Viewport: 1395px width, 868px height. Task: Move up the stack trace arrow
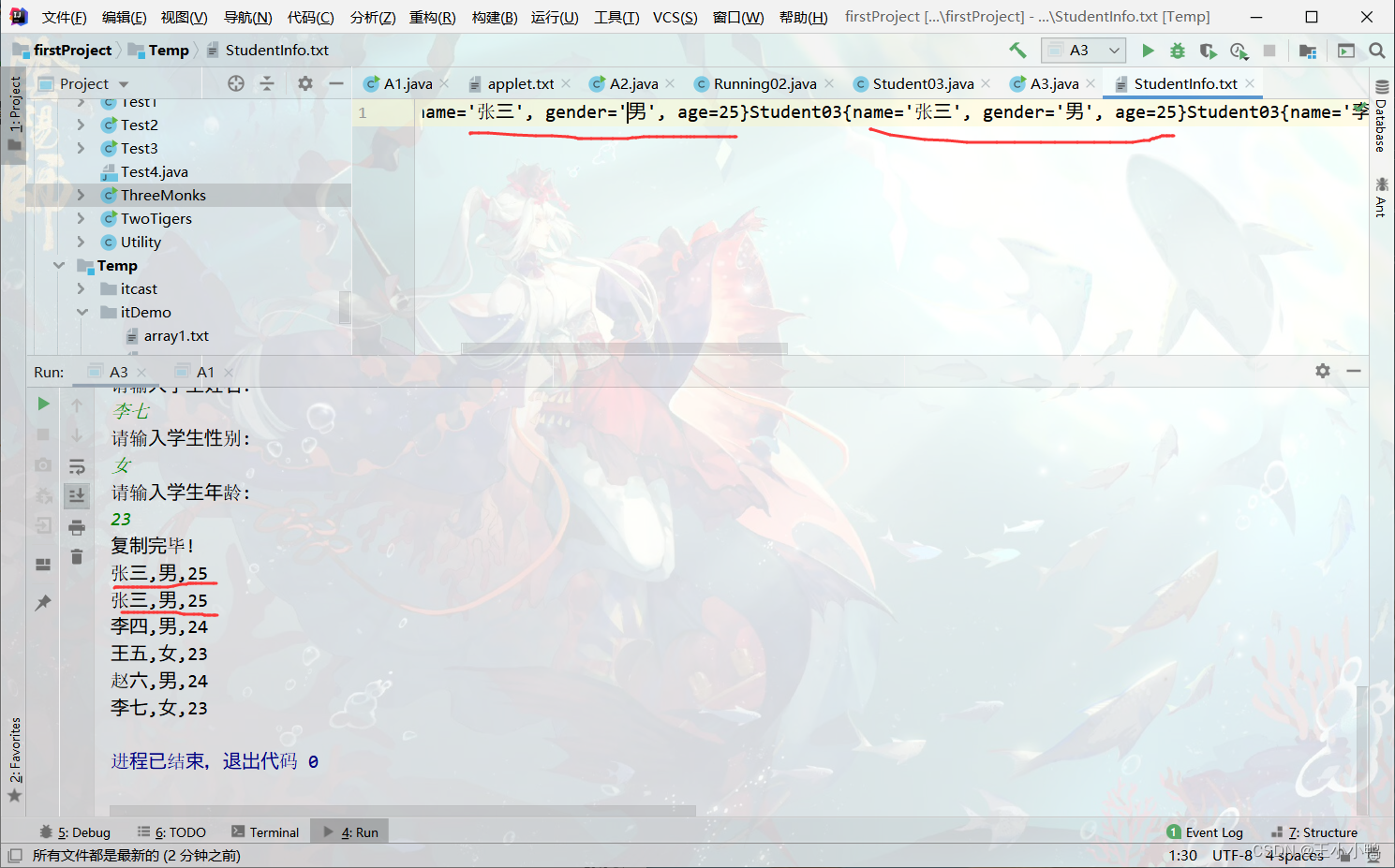pyautogui.click(x=77, y=405)
